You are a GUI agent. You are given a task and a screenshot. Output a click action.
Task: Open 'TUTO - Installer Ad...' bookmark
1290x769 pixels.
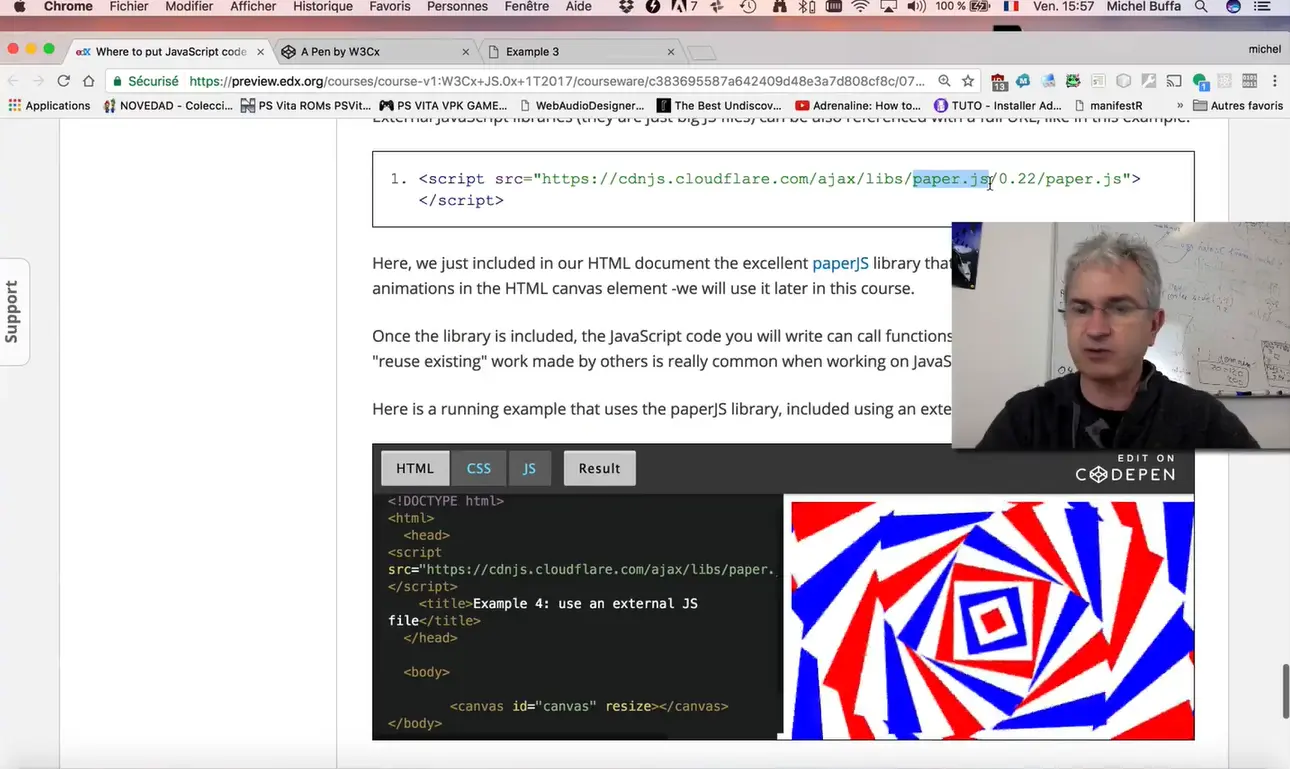(x=997, y=105)
